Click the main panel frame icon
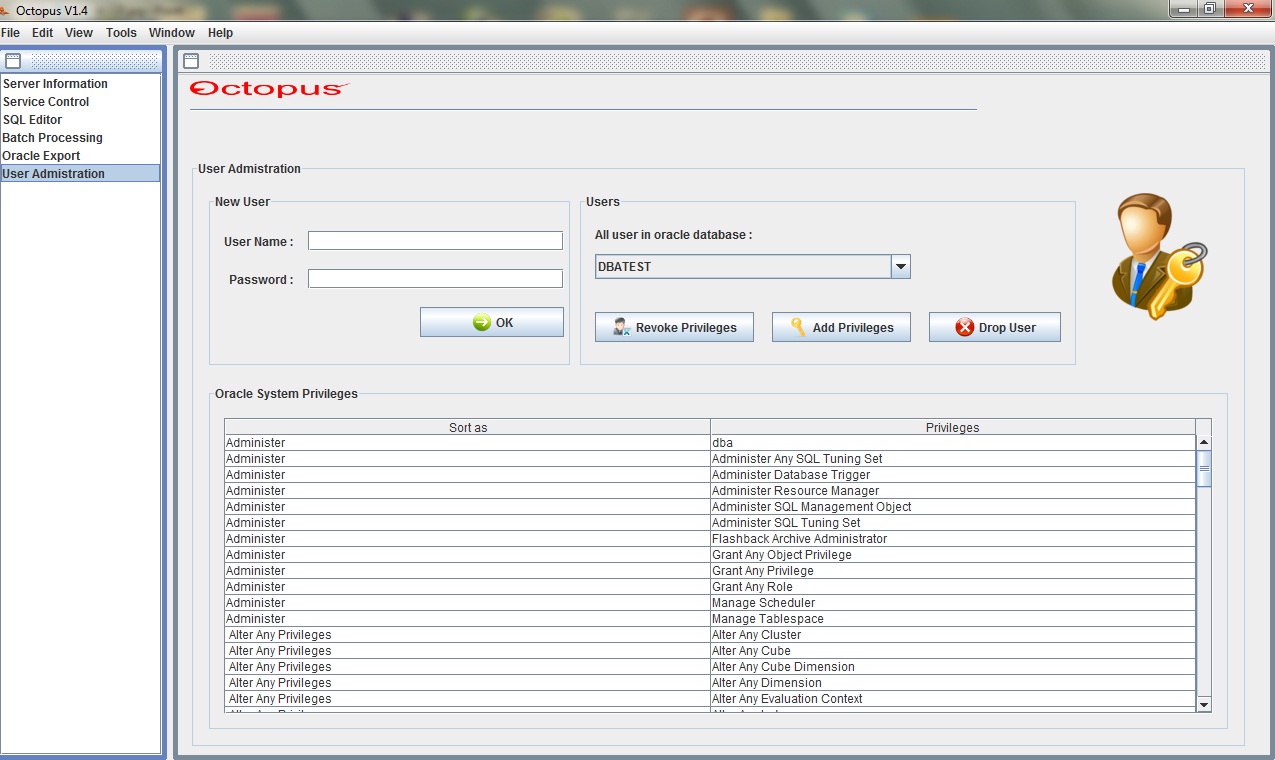 [191, 61]
